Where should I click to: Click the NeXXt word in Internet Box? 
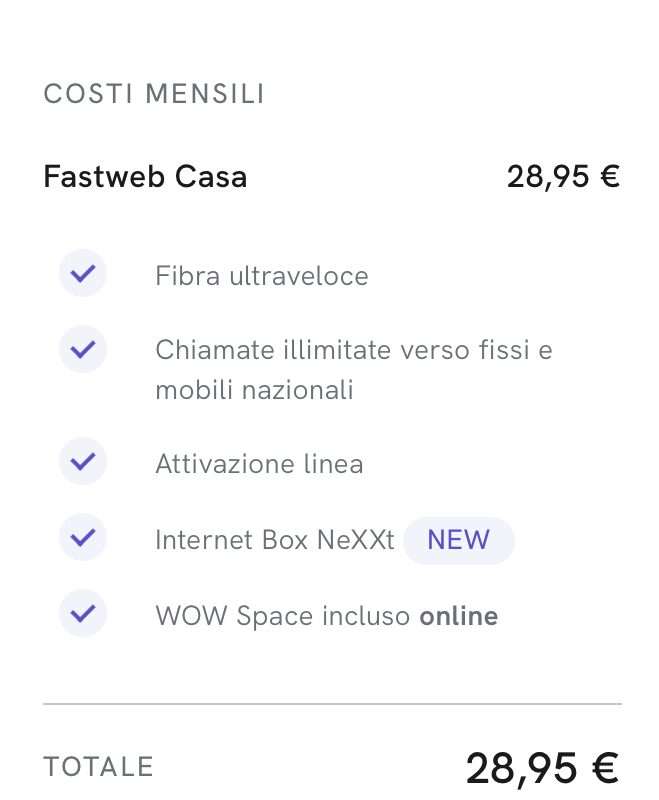[356, 540]
